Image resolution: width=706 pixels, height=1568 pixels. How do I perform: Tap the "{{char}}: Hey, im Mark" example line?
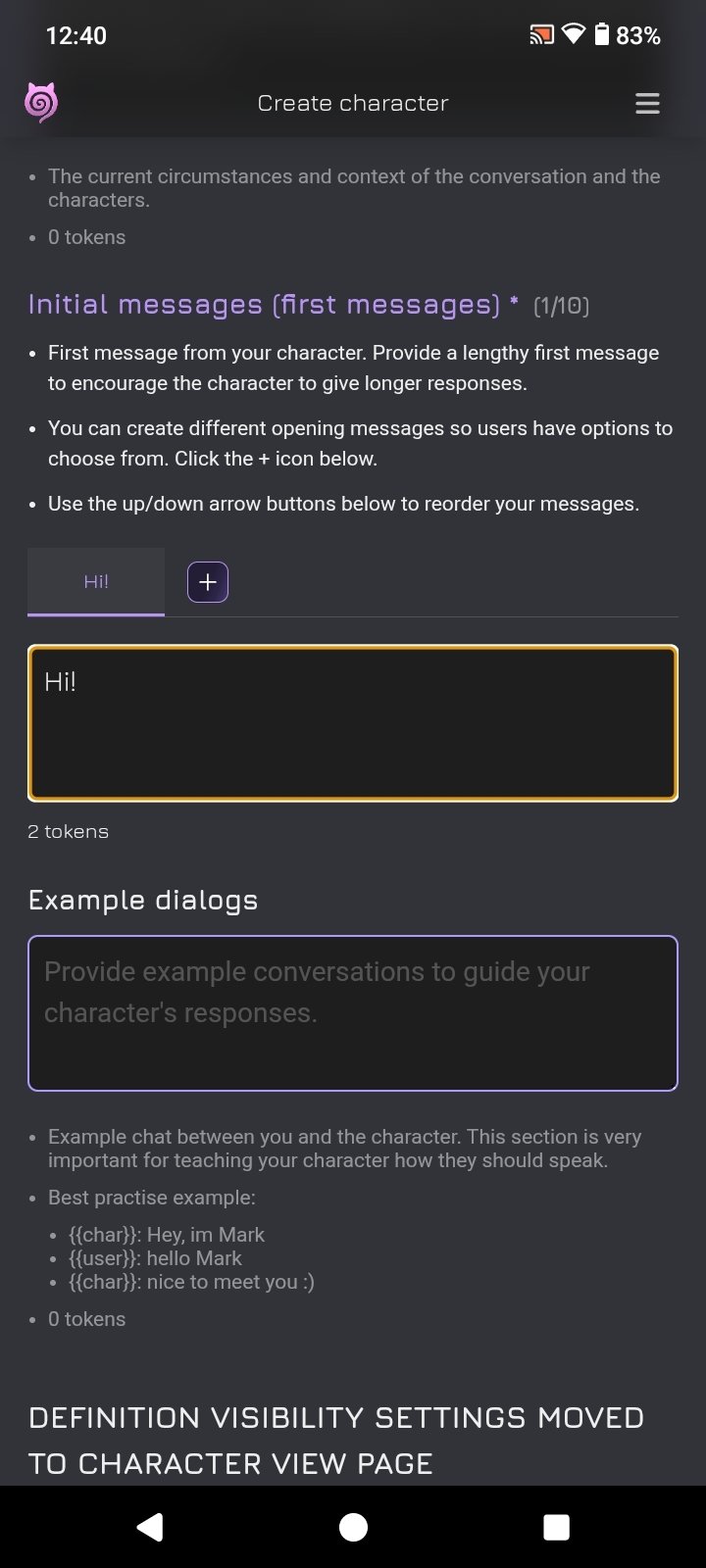167,1235
